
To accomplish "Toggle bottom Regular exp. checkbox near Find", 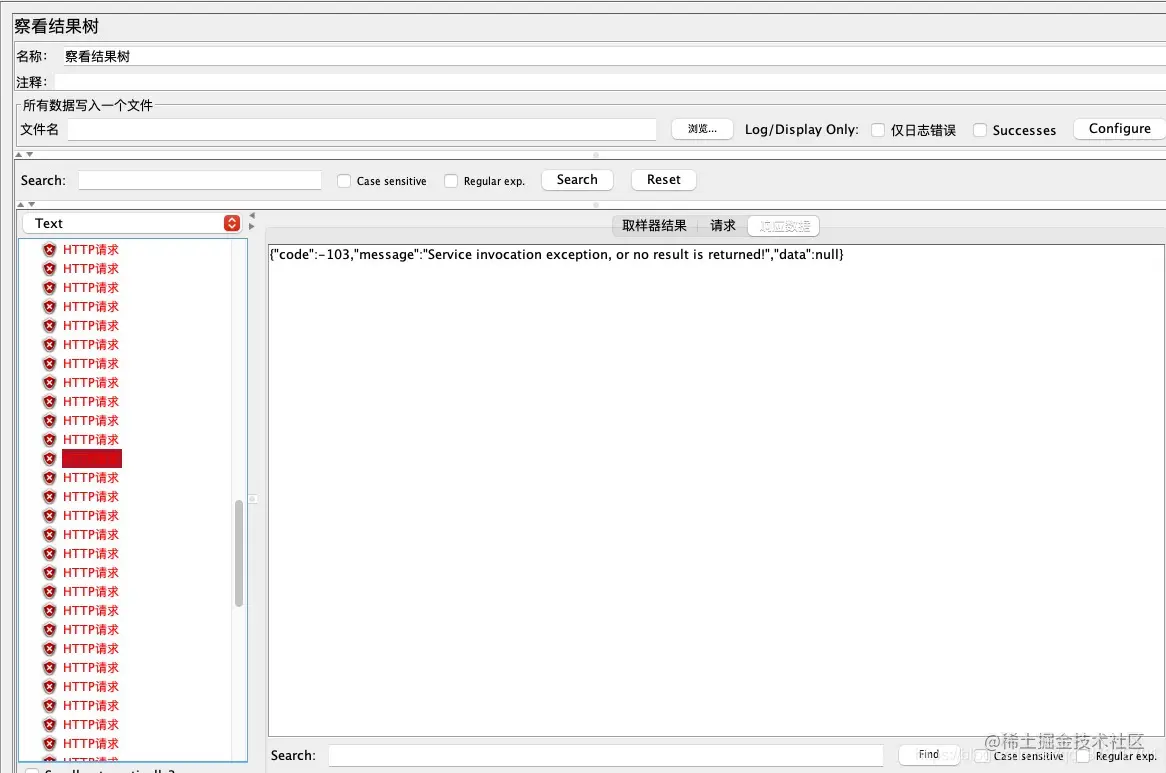I will (1083, 756).
